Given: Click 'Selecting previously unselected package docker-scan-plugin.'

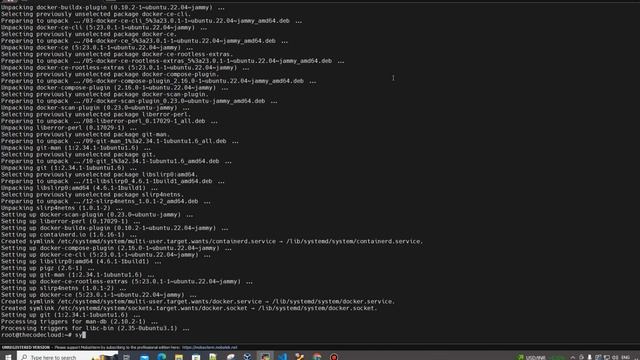Looking at the screenshot, I should coord(104,94).
